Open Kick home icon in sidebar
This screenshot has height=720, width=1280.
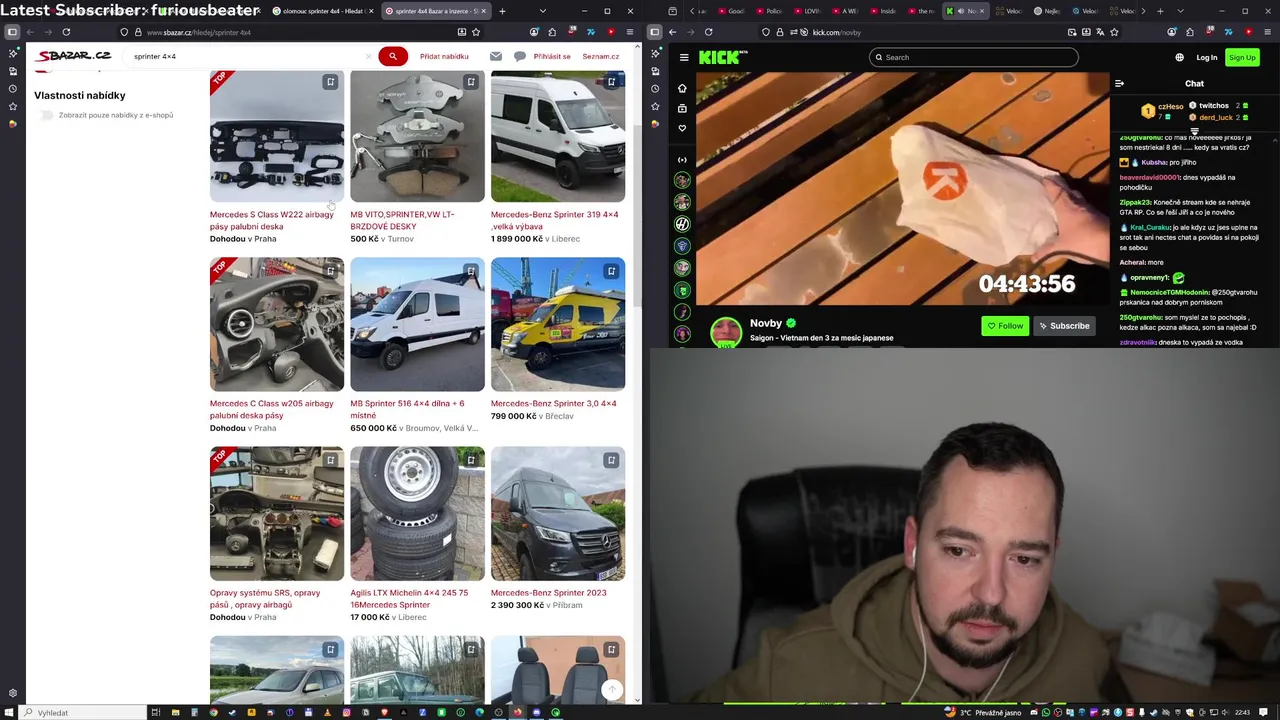tap(682, 88)
